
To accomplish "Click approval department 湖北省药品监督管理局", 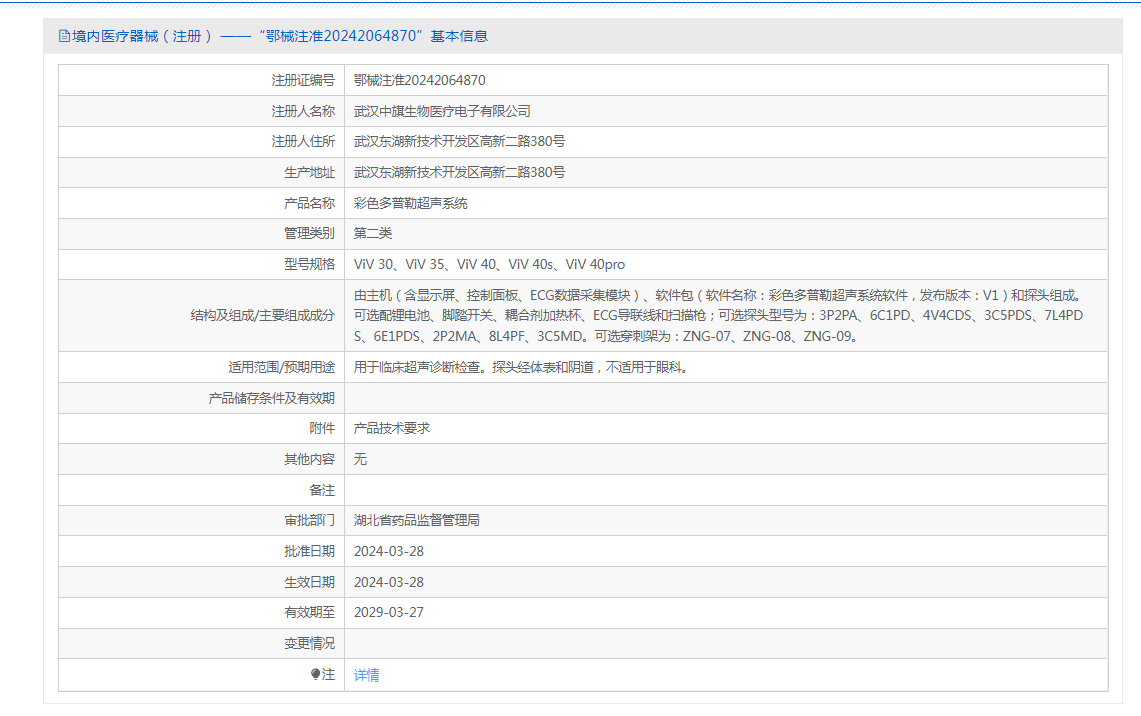I will (x=417, y=520).
